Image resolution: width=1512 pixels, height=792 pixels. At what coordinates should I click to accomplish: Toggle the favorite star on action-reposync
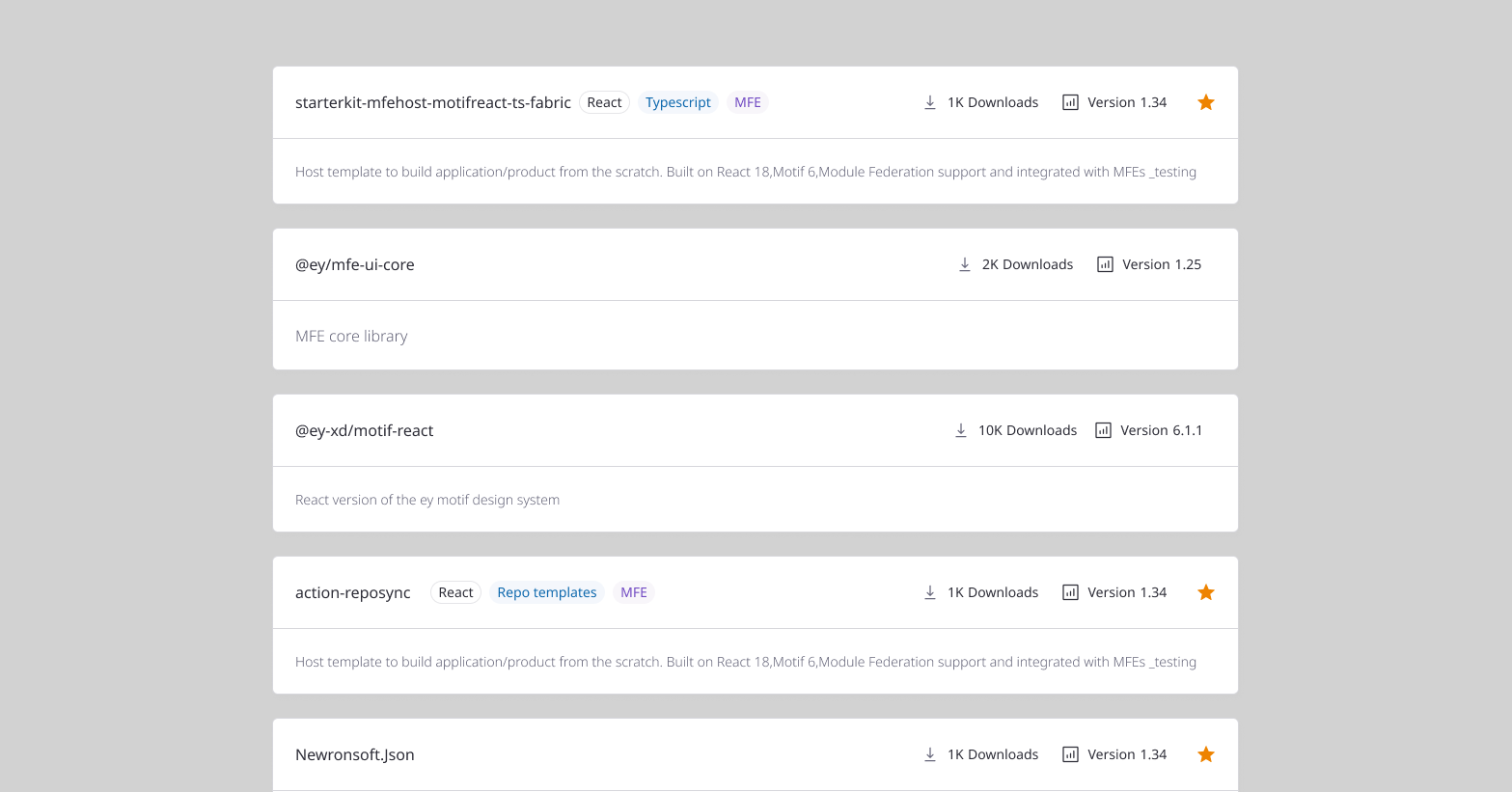(1205, 591)
